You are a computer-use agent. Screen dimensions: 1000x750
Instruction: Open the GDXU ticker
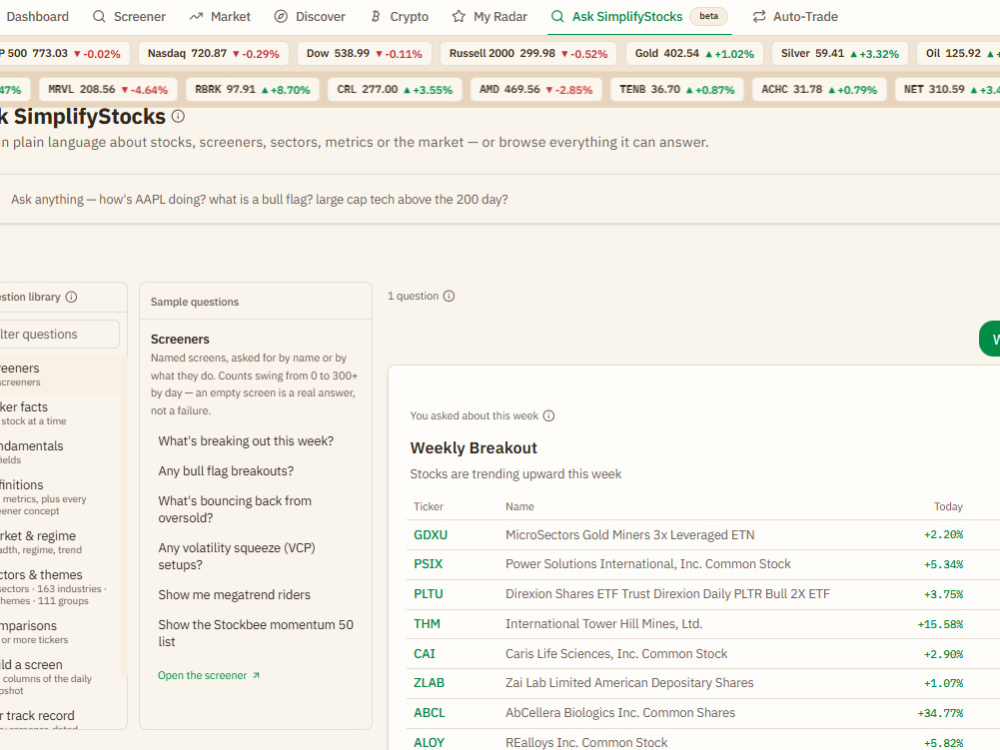(430, 535)
